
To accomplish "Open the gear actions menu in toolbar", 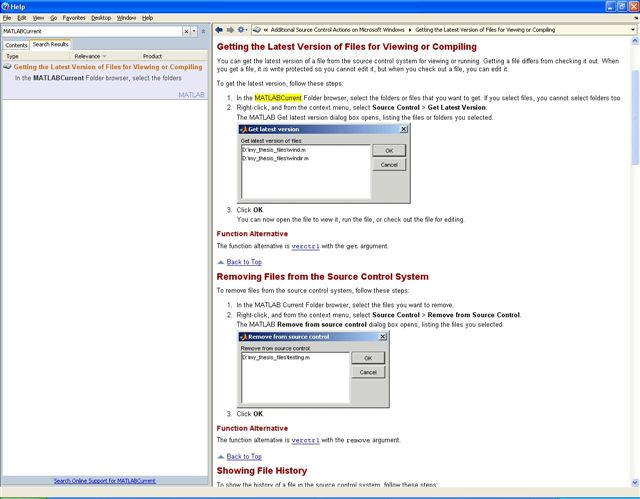I will [x=241, y=30].
